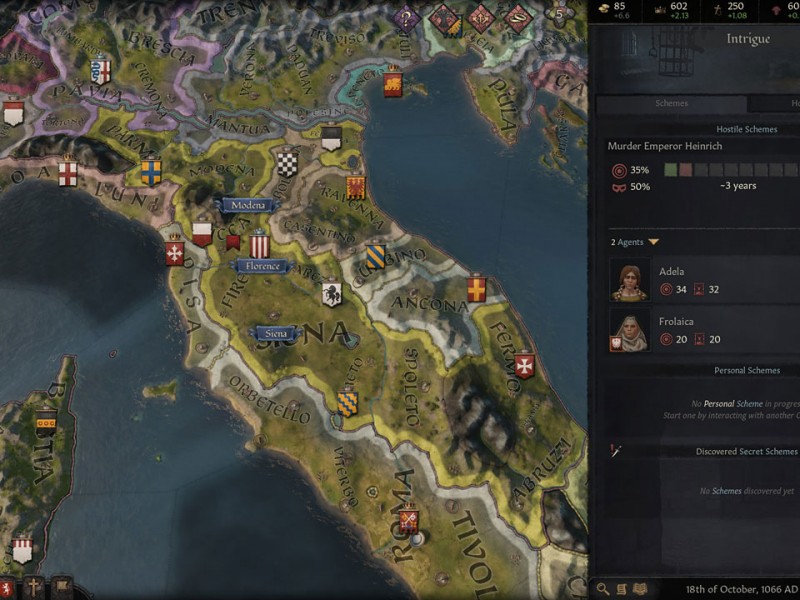
Task: Open the faith cross button at the bottom left
Action: point(34,587)
